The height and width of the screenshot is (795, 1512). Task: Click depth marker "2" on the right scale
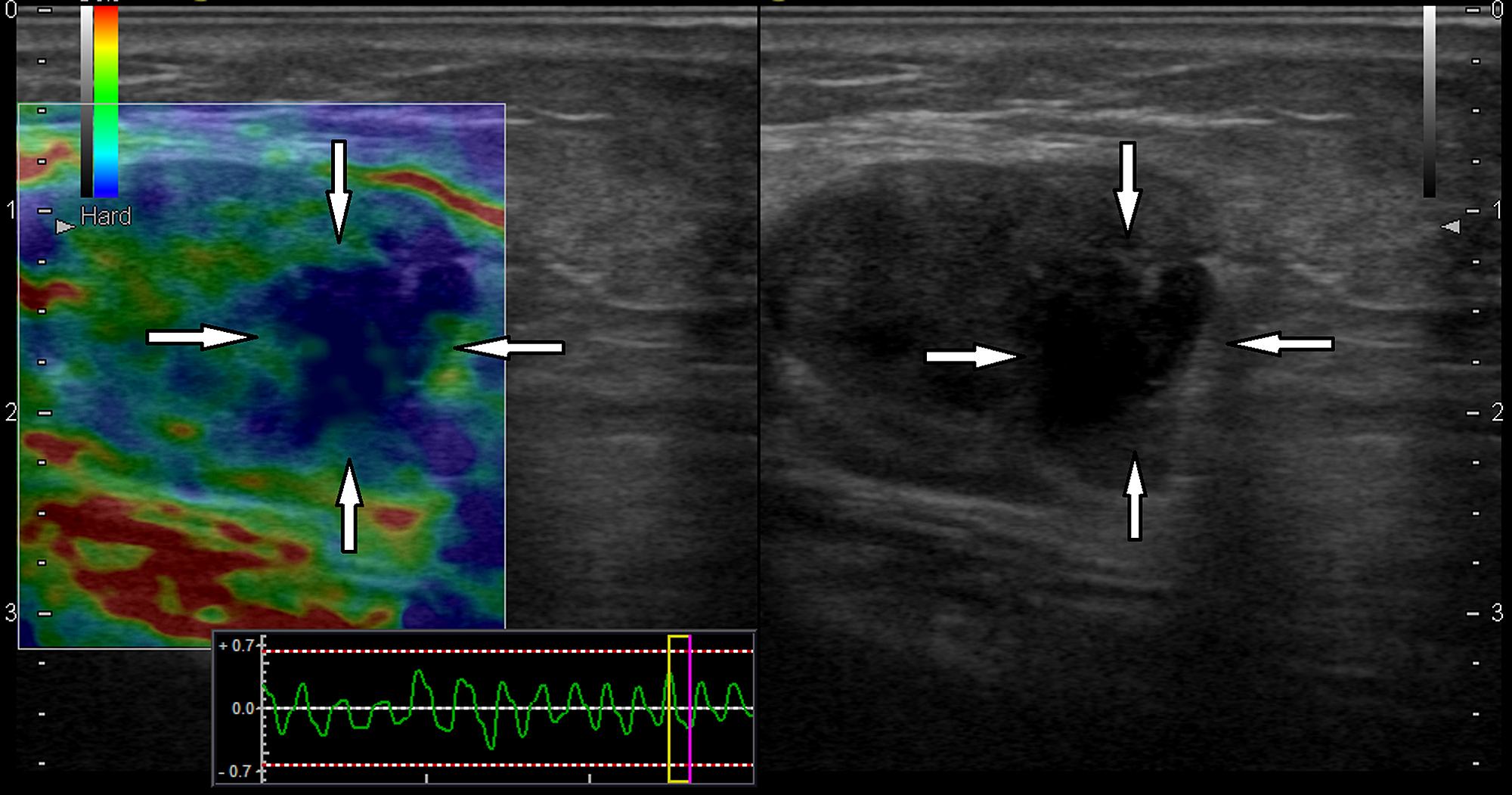pos(1498,412)
